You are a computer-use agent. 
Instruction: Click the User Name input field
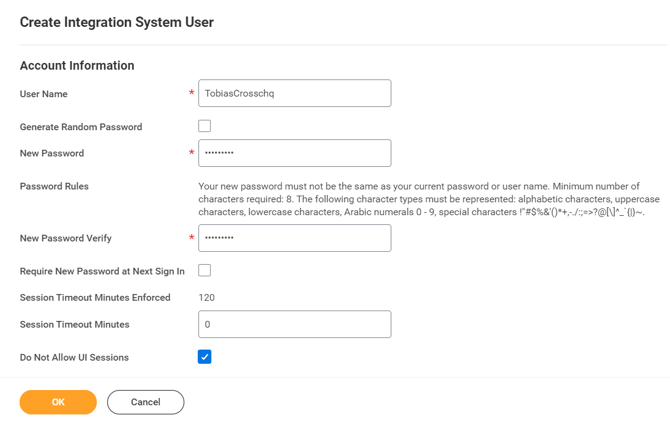(x=294, y=93)
